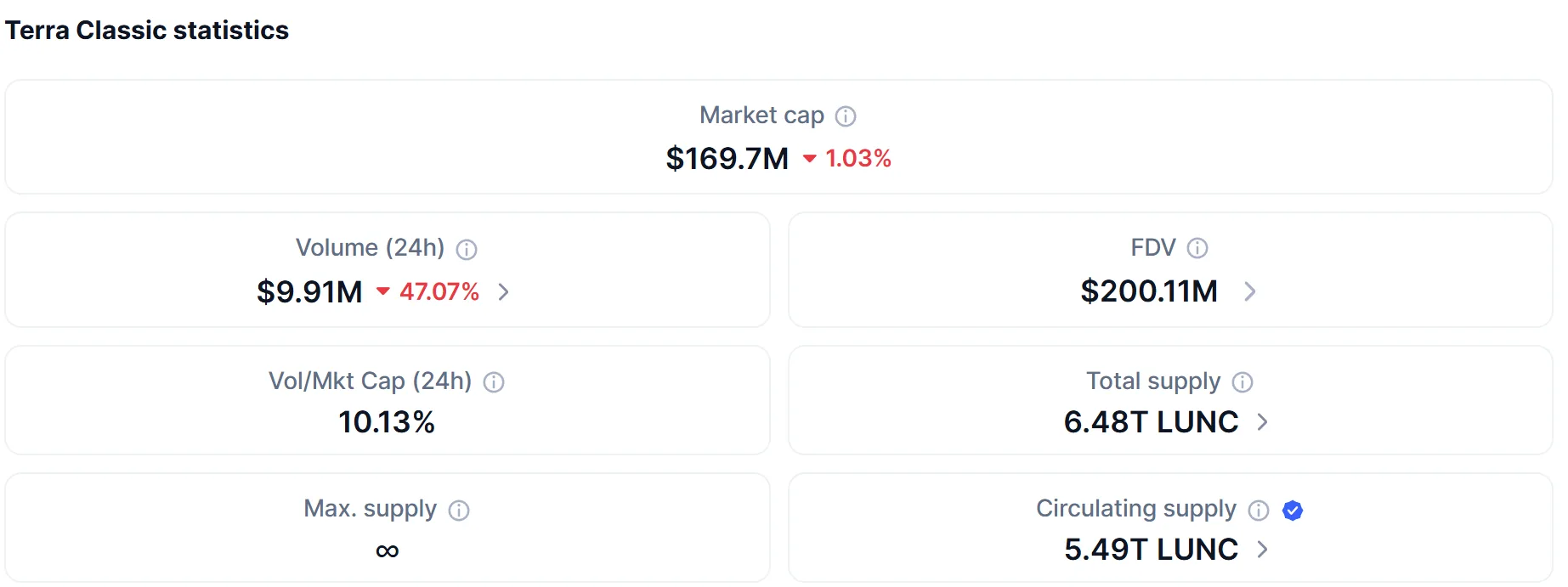This screenshot has height=587, width=1568.
Task: Click the Terra Classic statistics heading
Action: tap(147, 31)
